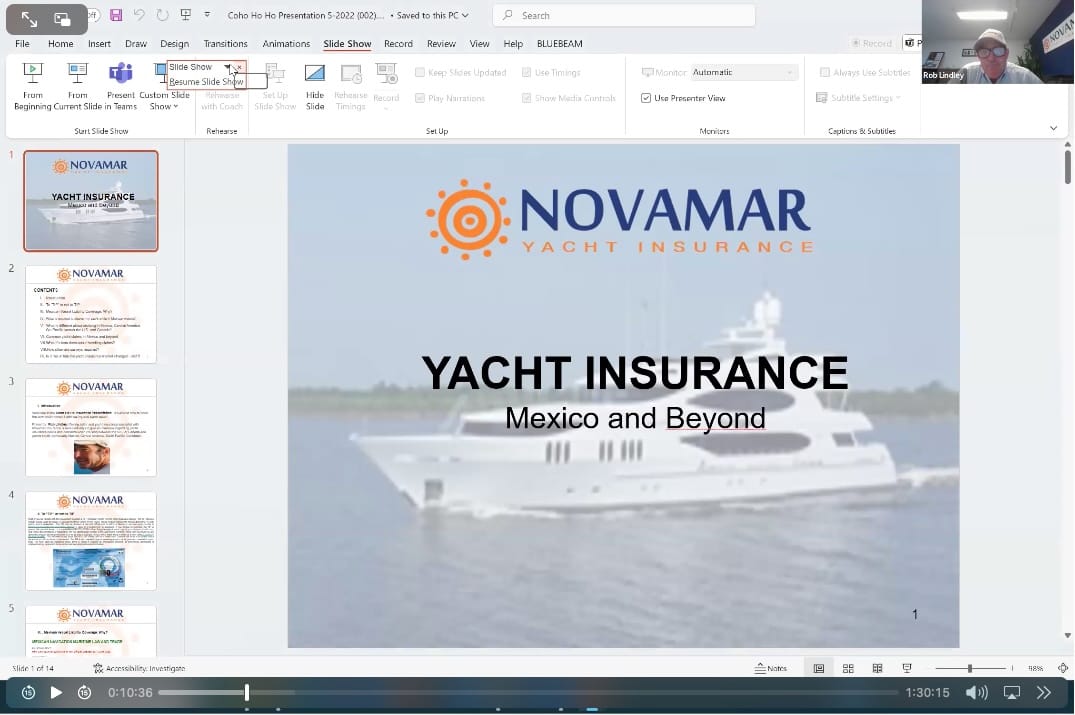Open the Transitions tab
The width and height of the screenshot is (1075, 715).
point(226,43)
